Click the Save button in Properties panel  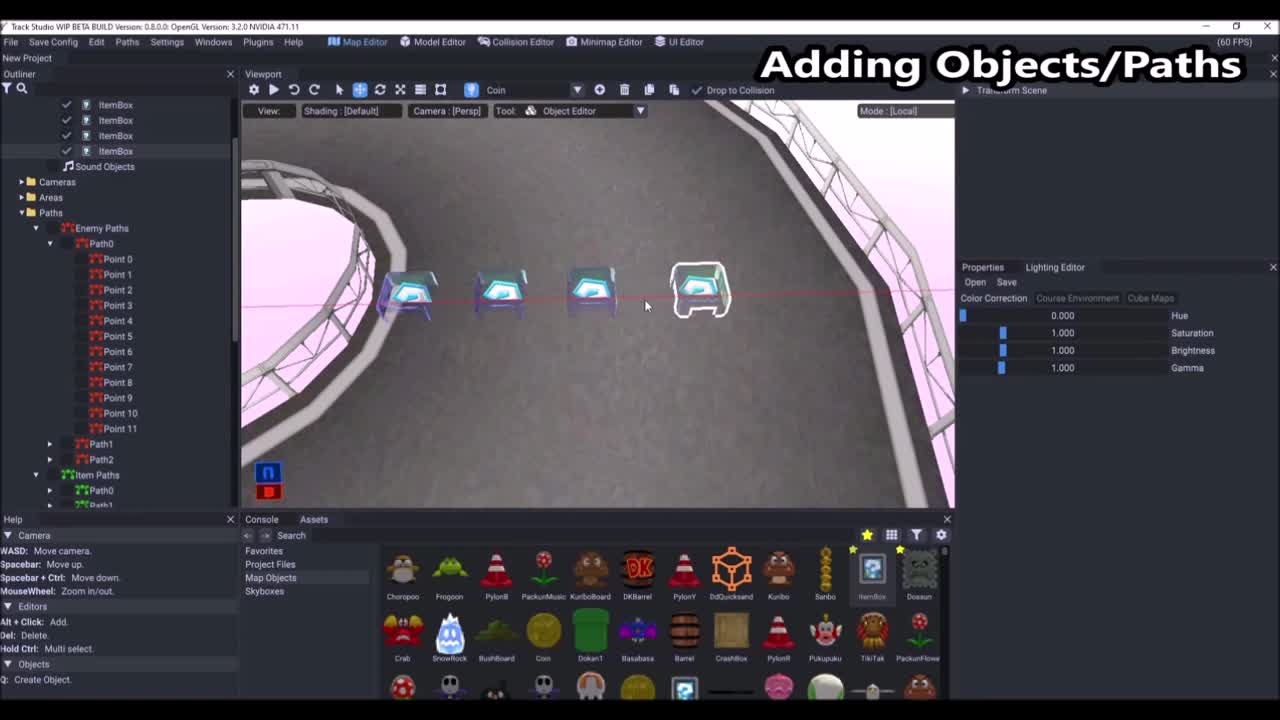1006,282
